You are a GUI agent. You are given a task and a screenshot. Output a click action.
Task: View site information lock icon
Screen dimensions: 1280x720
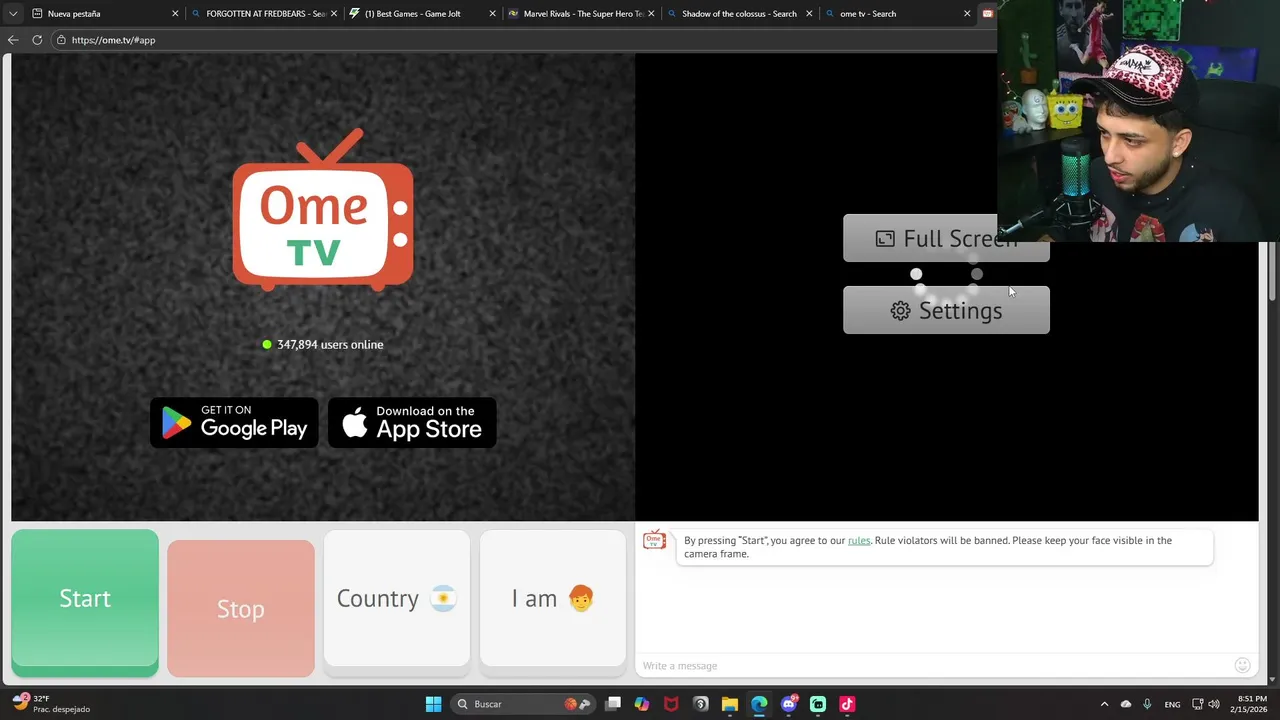coord(61,40)
